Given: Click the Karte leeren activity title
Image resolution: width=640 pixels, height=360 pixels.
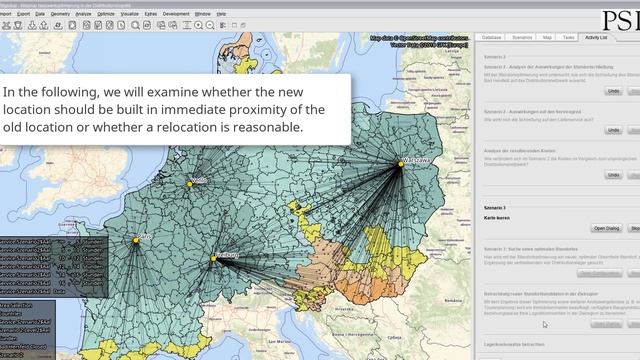Looking at the screenshot, I should [497, 218].
